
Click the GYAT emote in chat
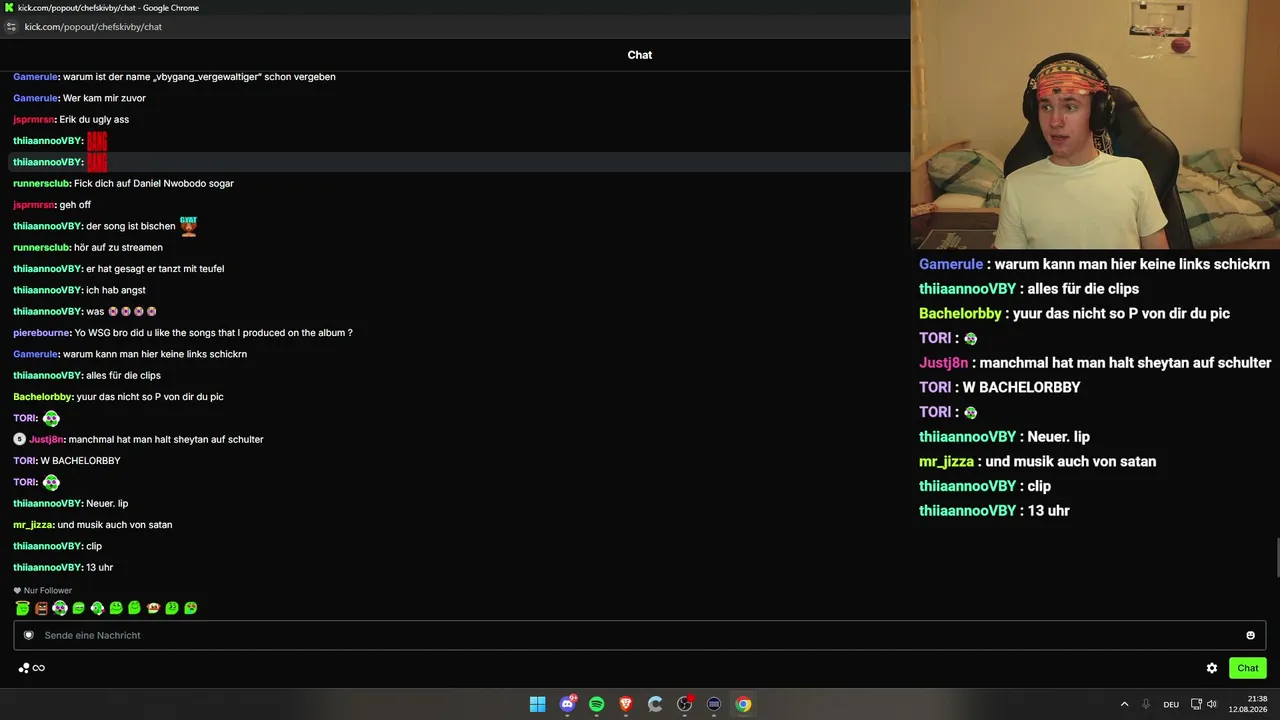(x=188, y=226)
